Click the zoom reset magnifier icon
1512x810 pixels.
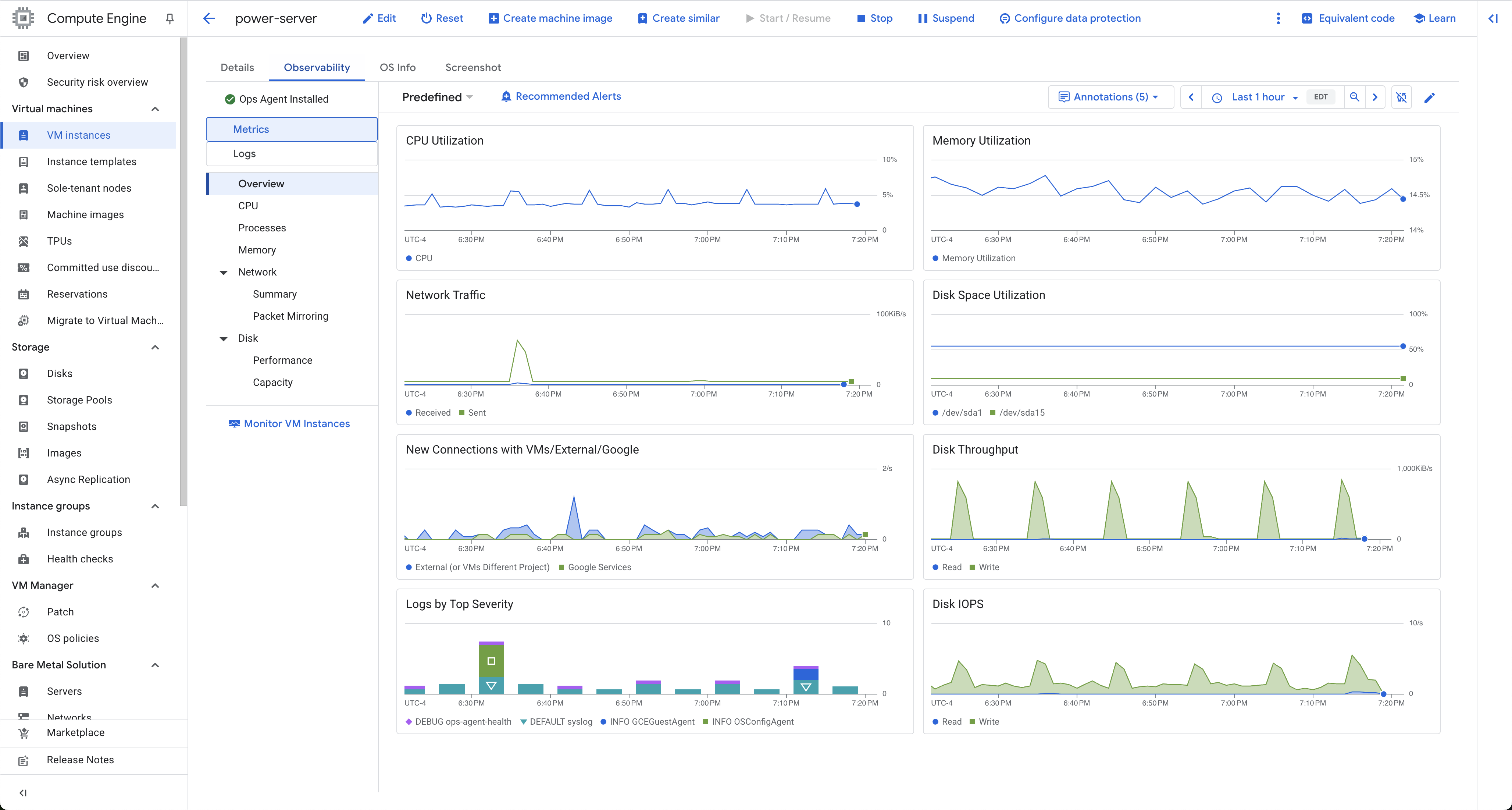pyautogui.click(x=1354, y=97)
